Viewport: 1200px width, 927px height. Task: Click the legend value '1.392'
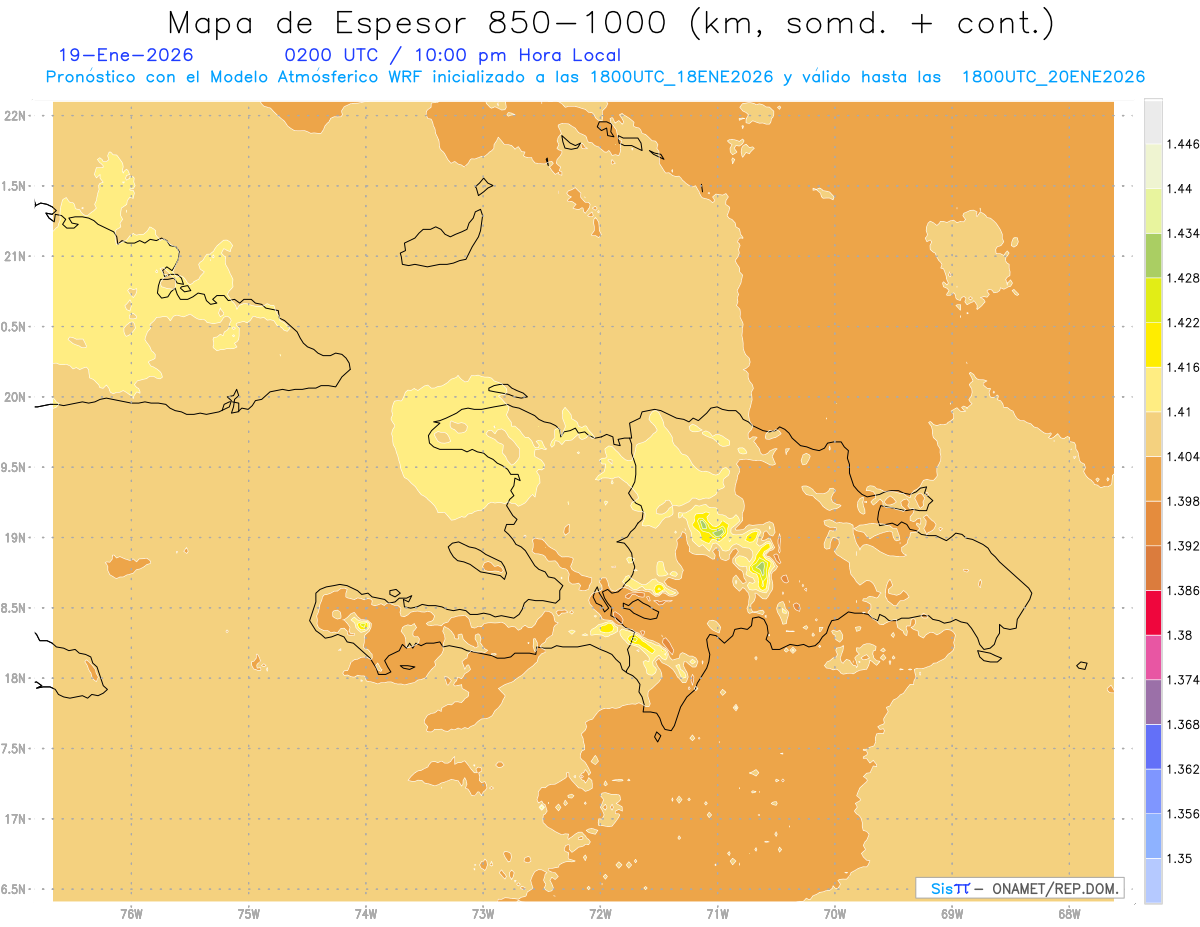(1184, 546)
